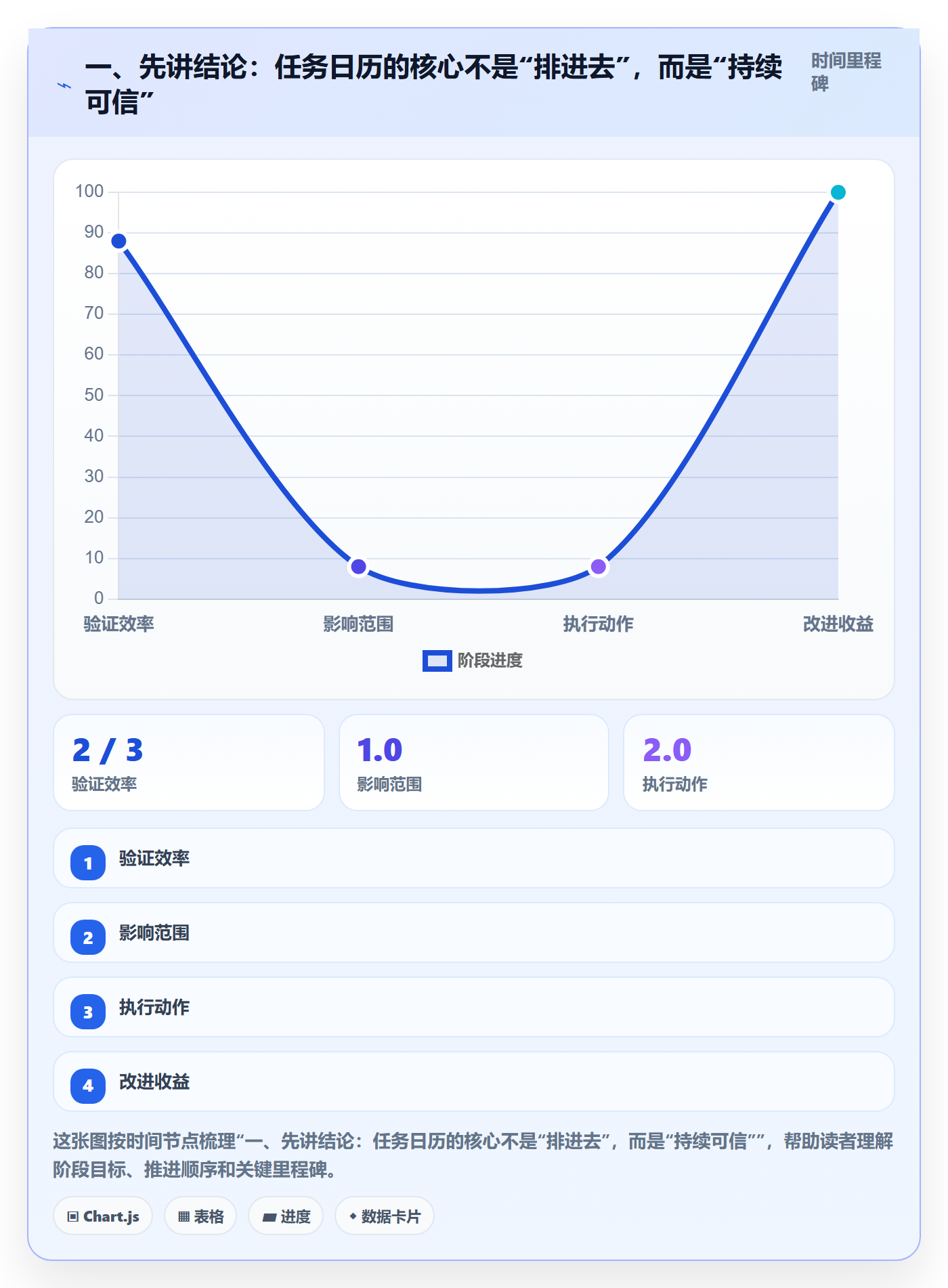Viewport: 948px width, 1288px height.
Task: Click the 数据卡片 tag chip
Action: [x=385, y=1216]
